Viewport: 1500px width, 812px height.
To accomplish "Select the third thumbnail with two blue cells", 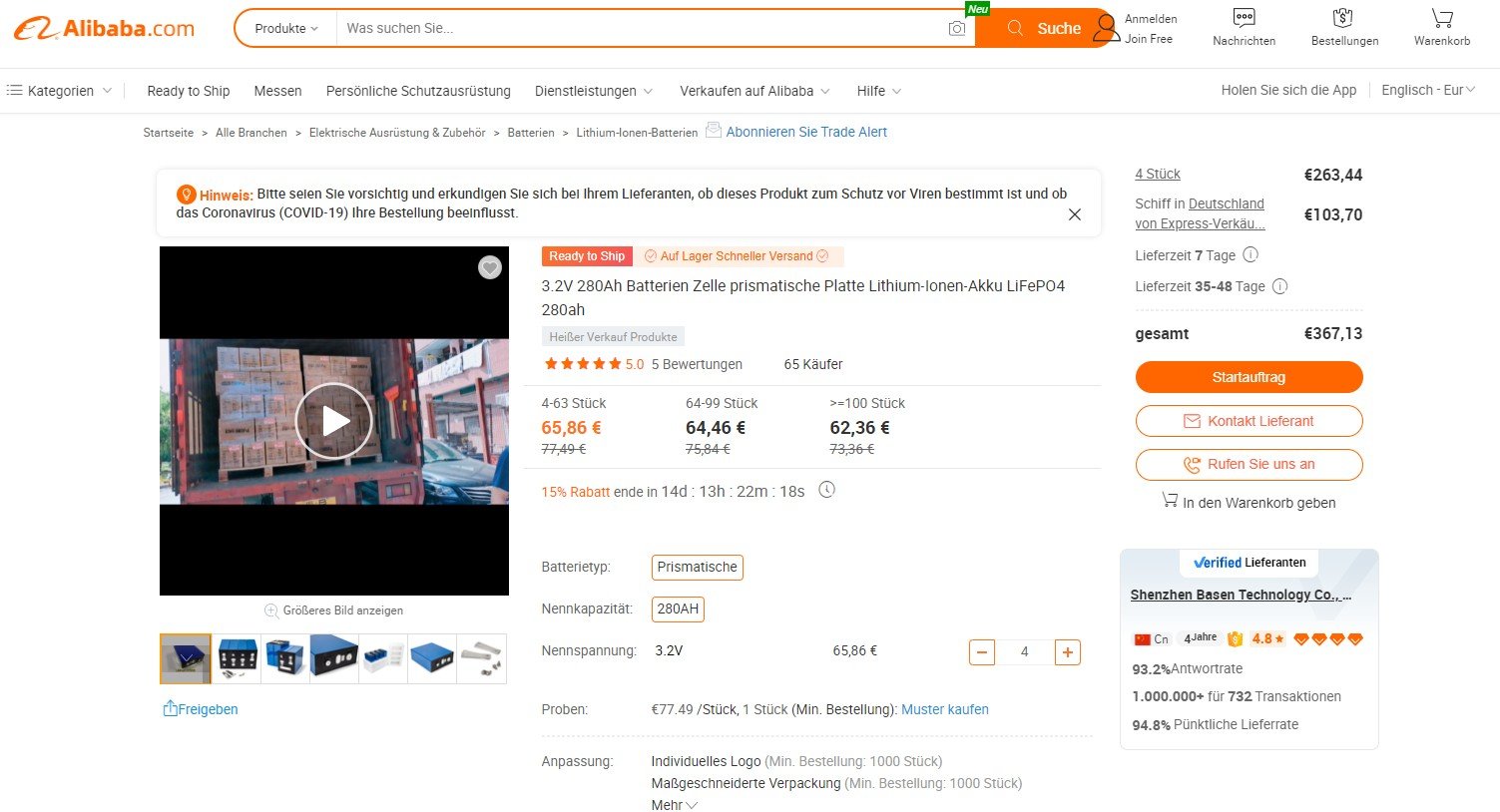I will [284, 658].
